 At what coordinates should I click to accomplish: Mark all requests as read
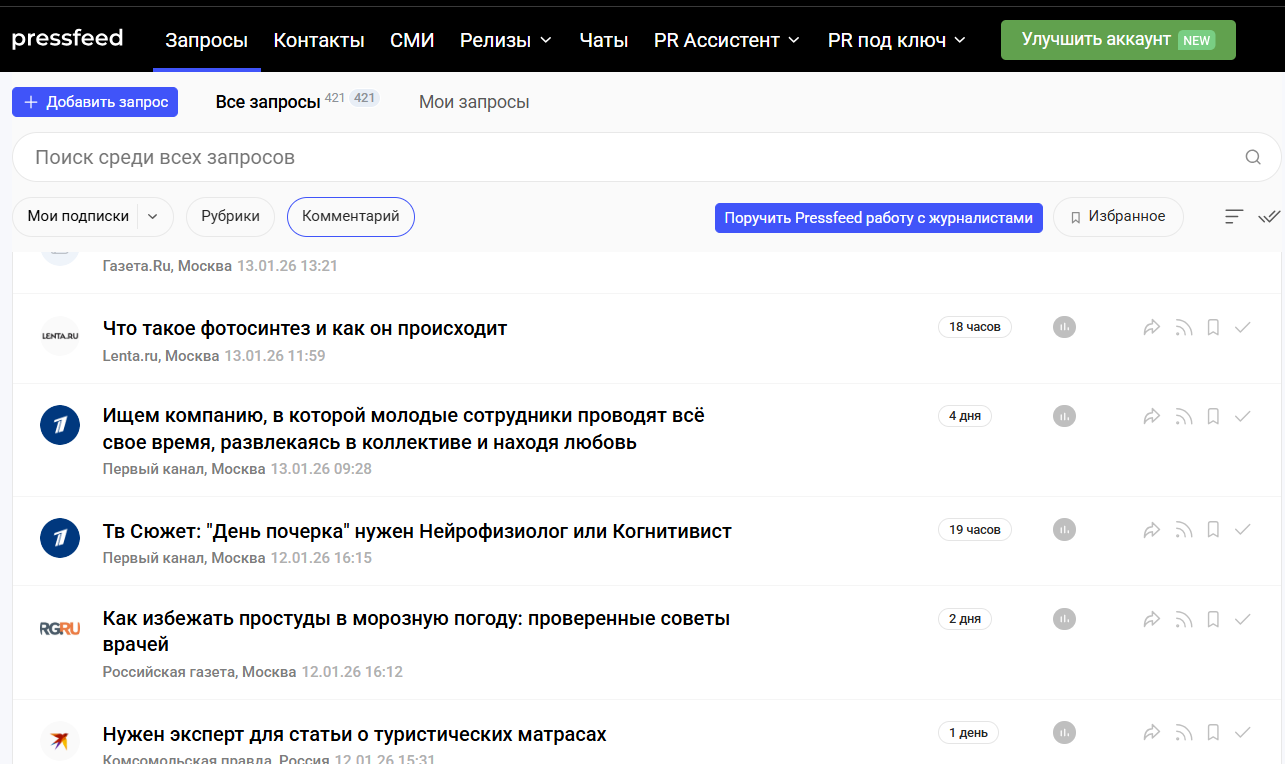point(1269,216)
